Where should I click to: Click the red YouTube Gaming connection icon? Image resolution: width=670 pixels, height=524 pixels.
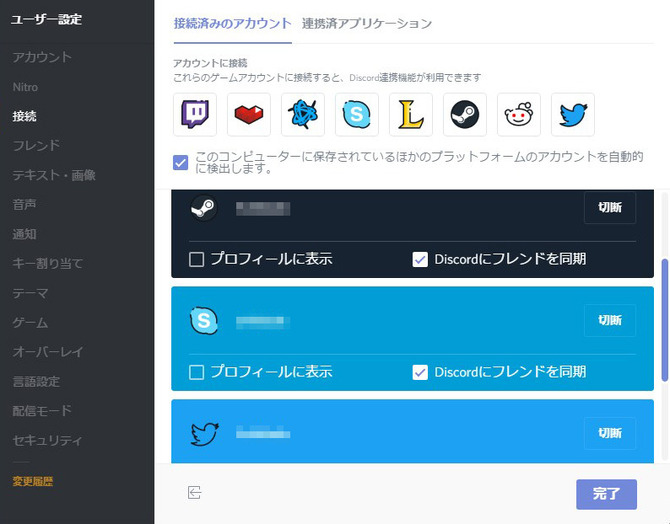click(x=249, y=115)
